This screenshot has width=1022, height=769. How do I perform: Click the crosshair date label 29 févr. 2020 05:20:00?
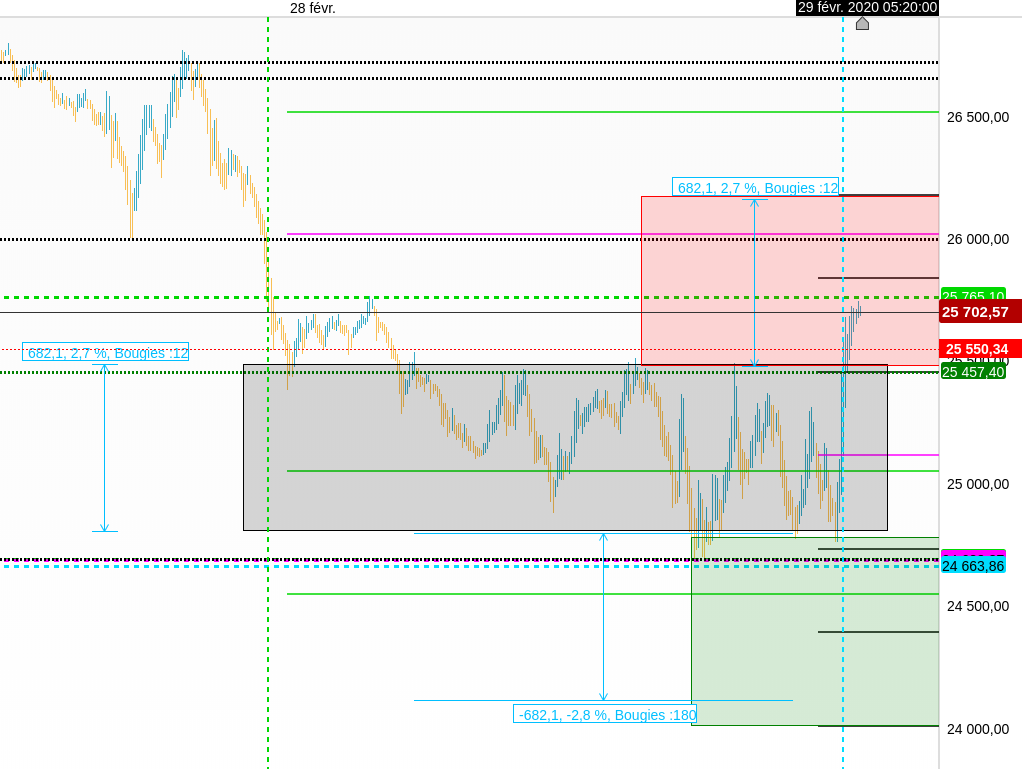pyautogui.click(x=868, y=7)
